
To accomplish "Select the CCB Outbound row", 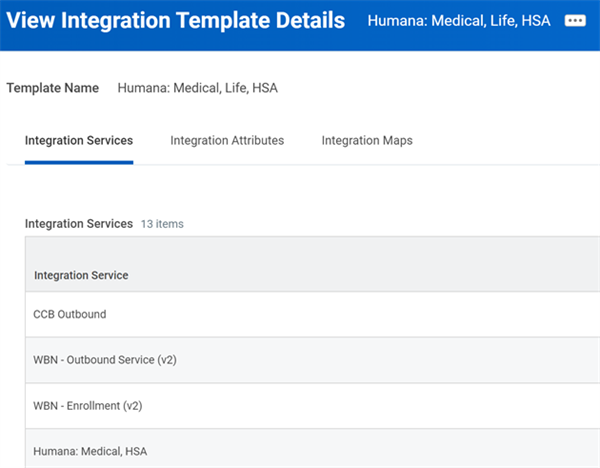I will (312, 314).
